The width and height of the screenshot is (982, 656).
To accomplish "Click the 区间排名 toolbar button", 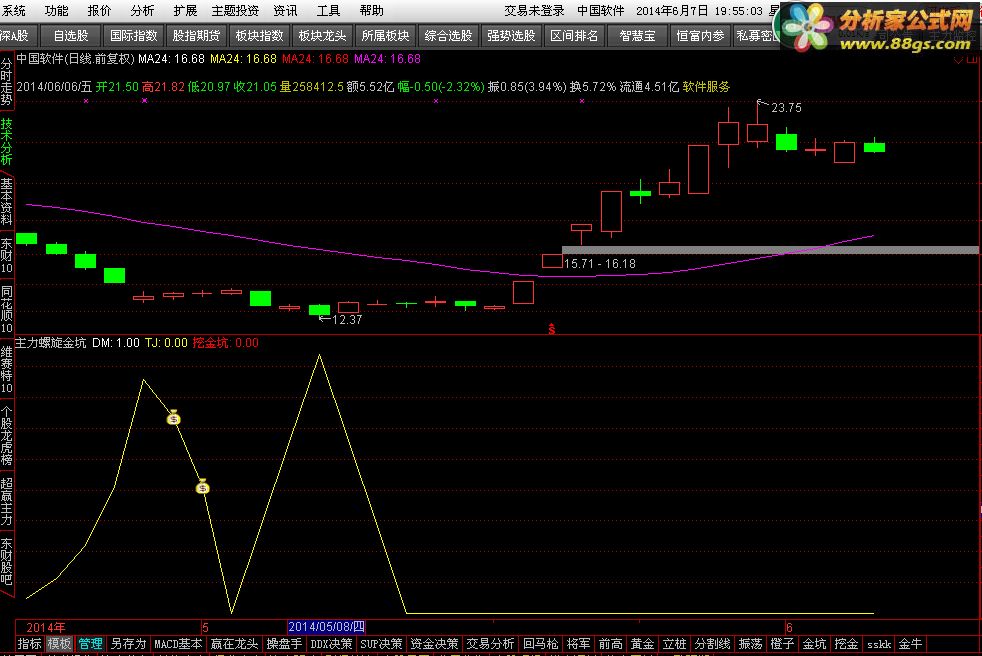I will (574, 36).
